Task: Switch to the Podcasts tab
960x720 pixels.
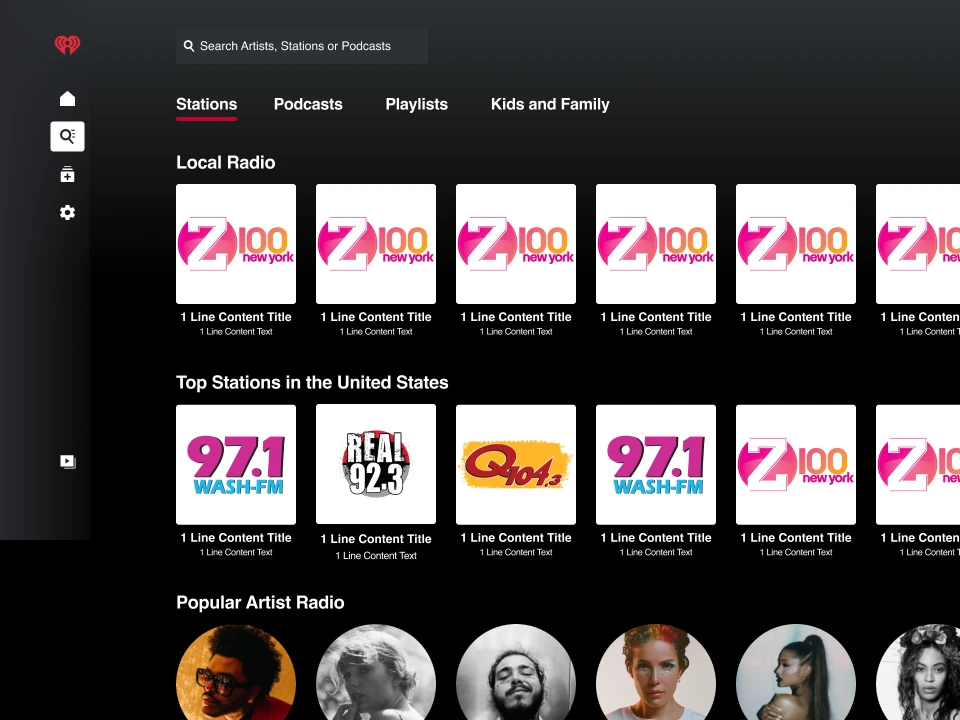Action: coord(308,104)
